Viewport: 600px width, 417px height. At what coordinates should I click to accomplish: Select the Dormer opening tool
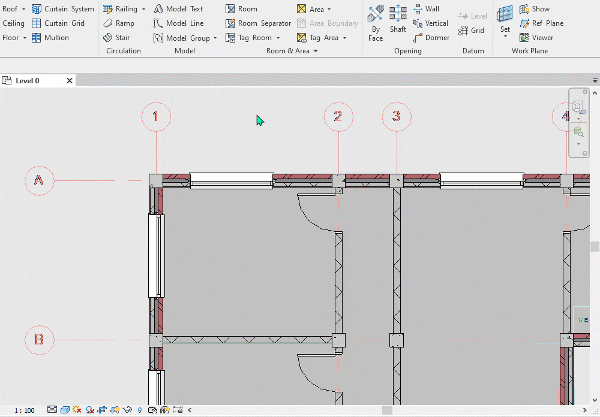(x=431, y=37)
